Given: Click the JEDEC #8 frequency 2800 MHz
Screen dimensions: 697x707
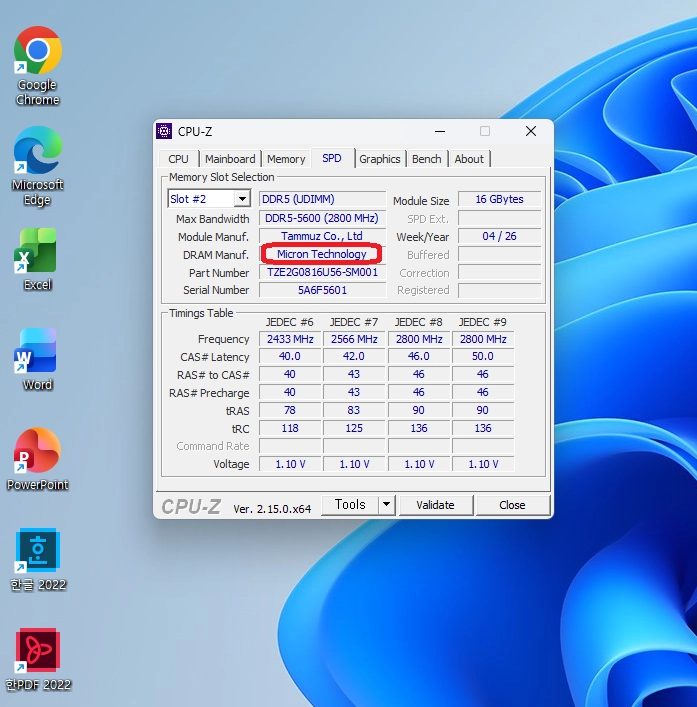Looking at the screenshot, I should pyautogui.click(x=419, y=339).
